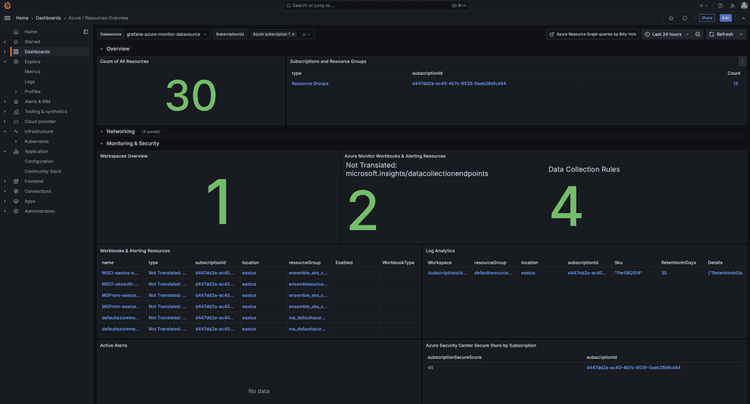Click the Grafana logo icon
The image size is (750, 404).
(7, 5)
